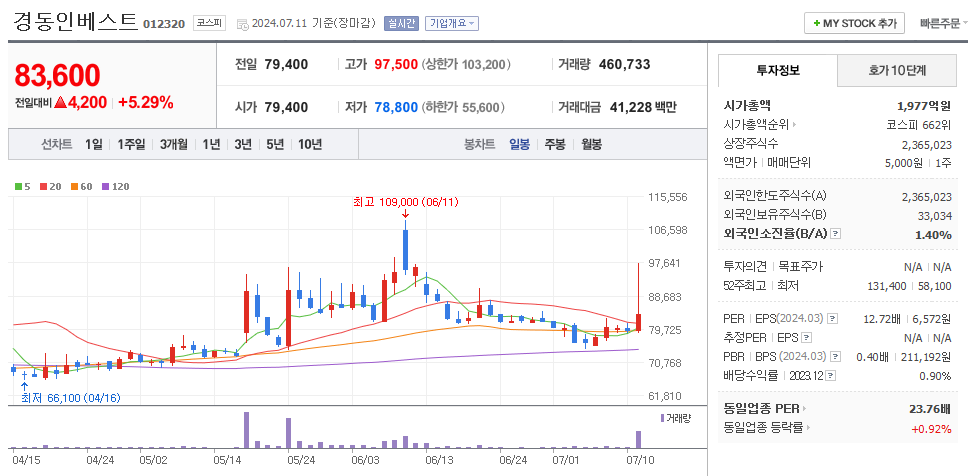Switch to the 투자정보 tab

click(x=778, y=70)
